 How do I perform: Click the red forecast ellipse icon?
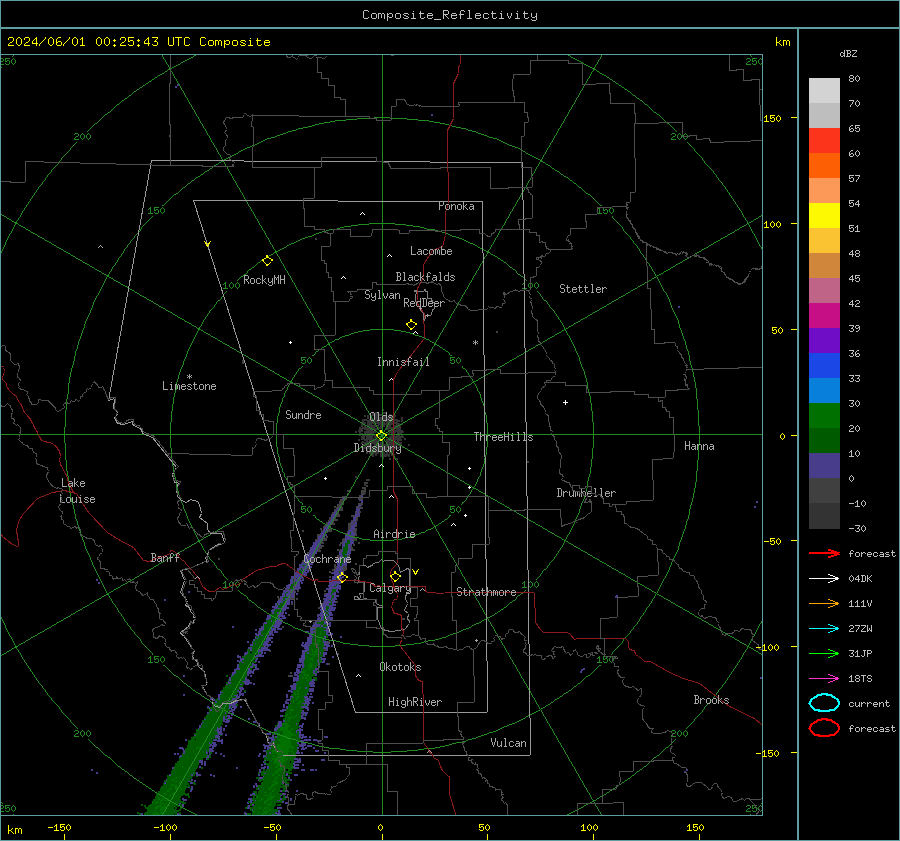click(x=824, y=728)
